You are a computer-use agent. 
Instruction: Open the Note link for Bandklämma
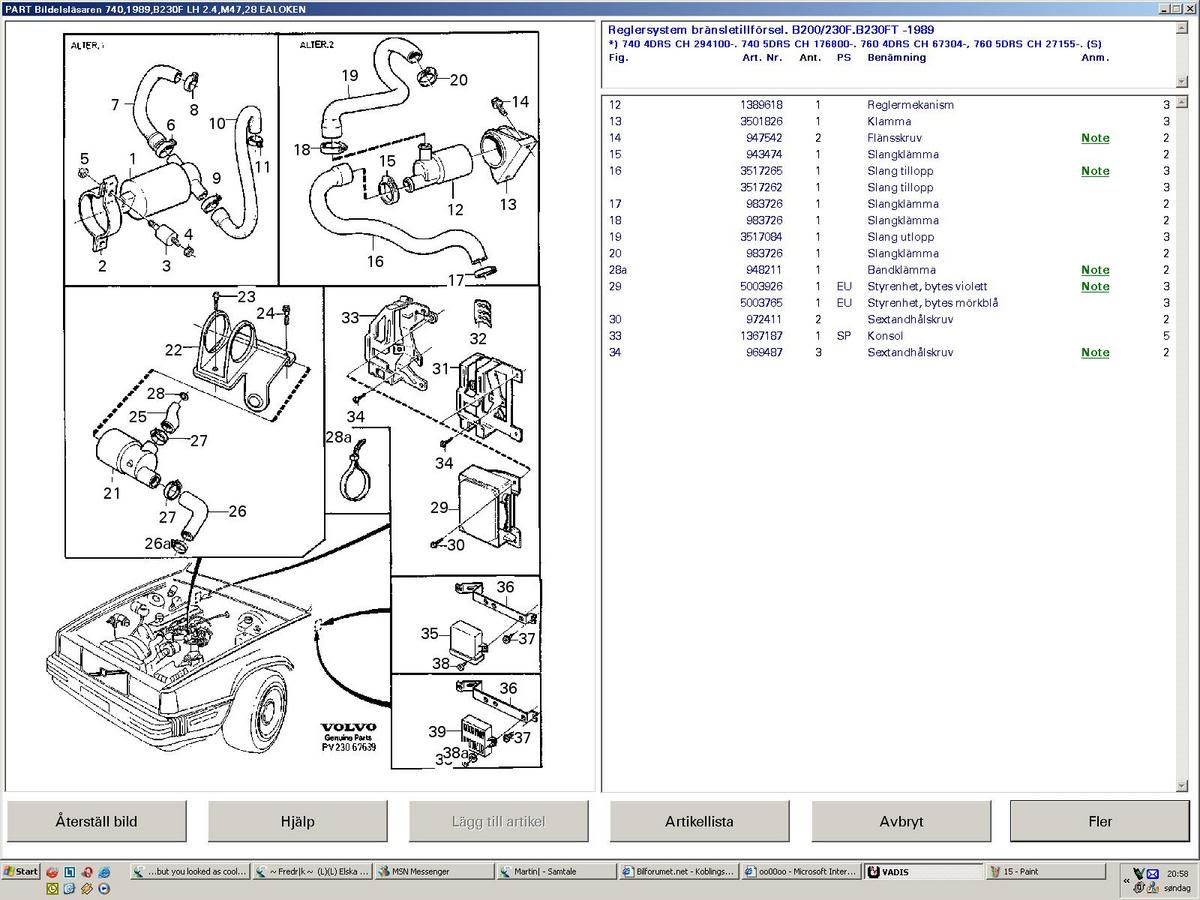click(x=1095, y=270)
